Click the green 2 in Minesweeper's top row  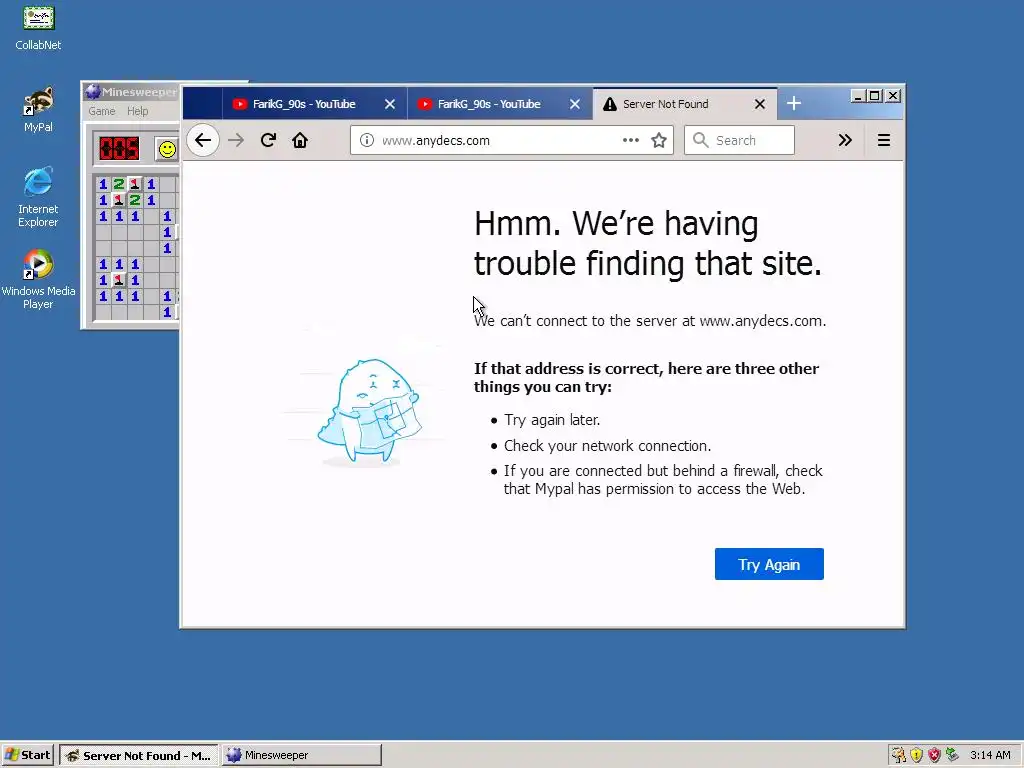click(119, 184)
